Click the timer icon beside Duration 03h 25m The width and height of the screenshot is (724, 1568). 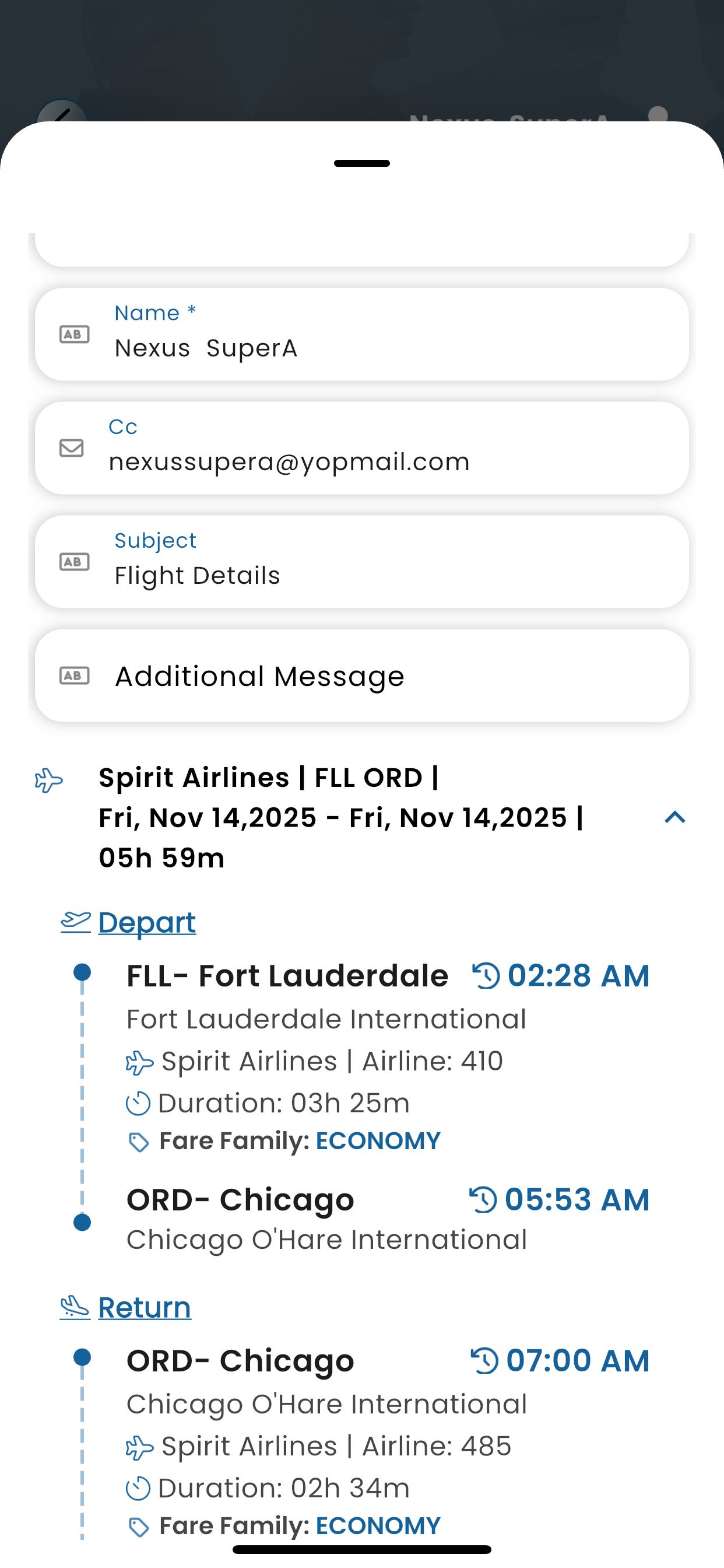(138, 1103)
